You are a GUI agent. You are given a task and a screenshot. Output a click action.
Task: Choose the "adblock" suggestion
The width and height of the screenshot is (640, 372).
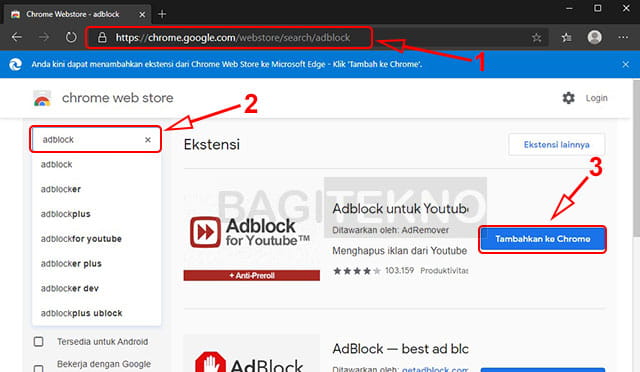(x=96, y=165)
